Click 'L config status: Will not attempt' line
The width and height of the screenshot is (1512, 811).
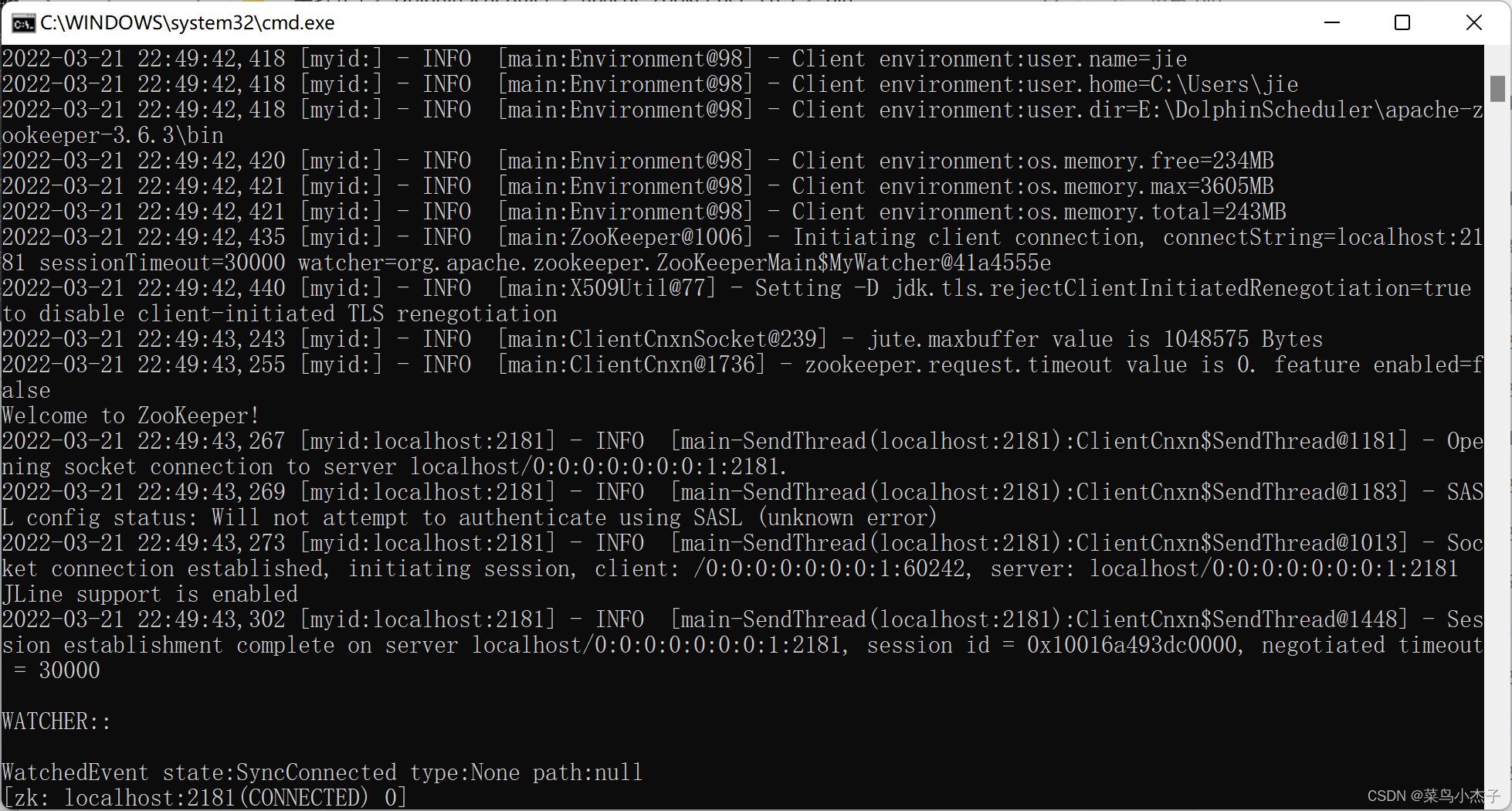[469, 517]
